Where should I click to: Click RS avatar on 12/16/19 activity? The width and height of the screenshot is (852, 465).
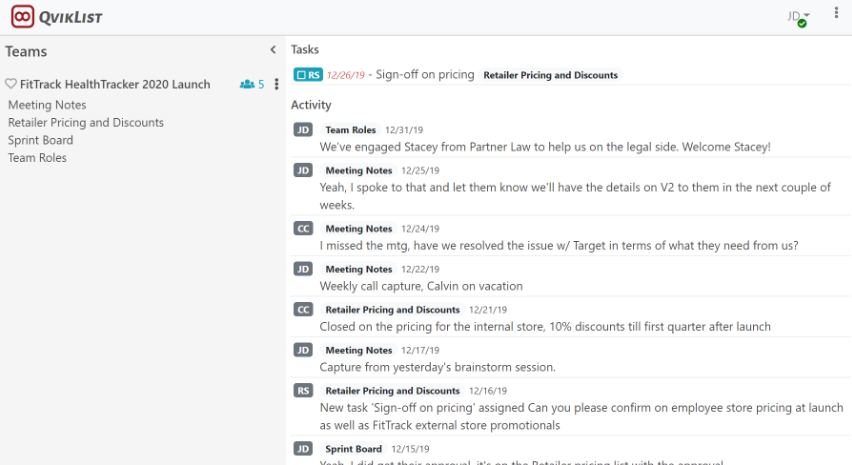point(303,391)
